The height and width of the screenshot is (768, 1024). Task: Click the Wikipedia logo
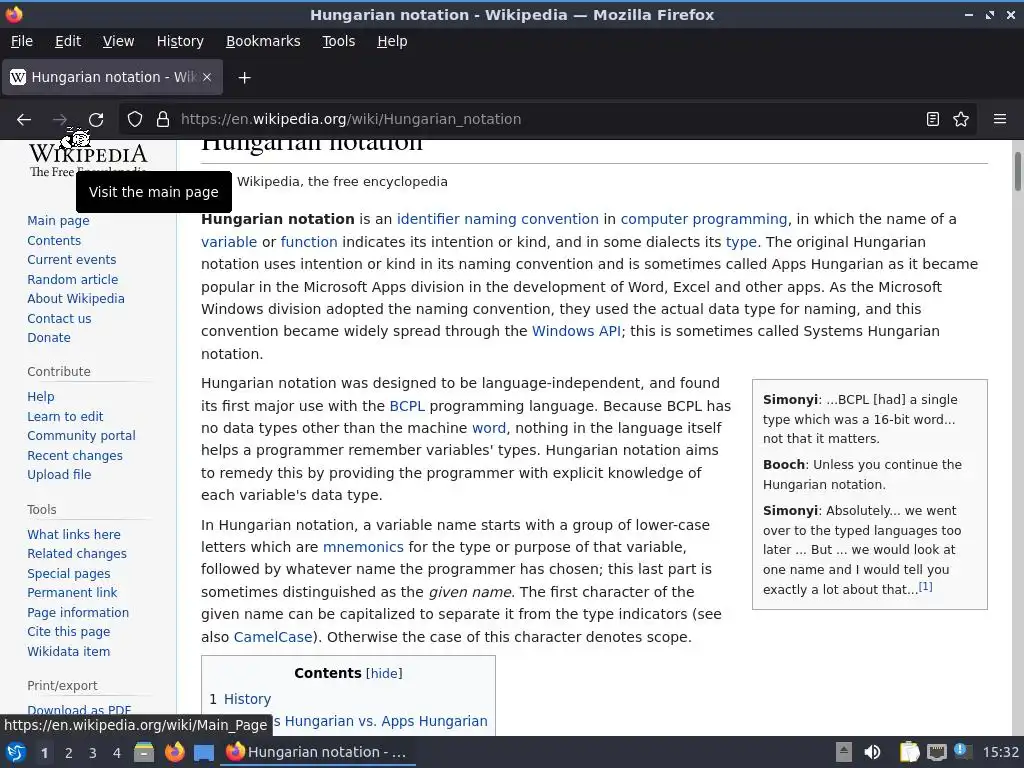click(x=88, y=159)
